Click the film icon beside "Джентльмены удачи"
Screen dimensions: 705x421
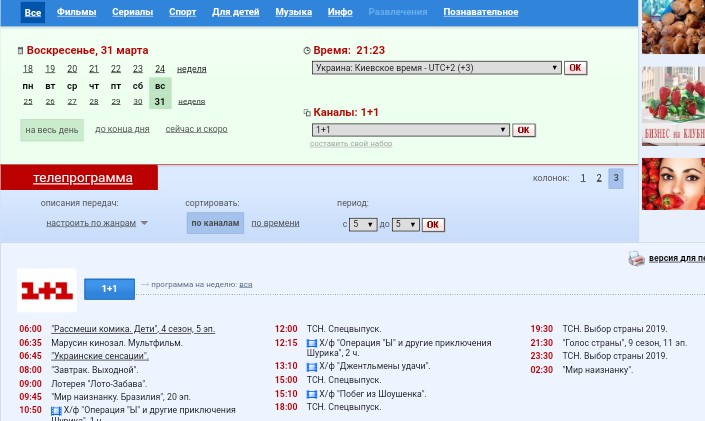312,367
